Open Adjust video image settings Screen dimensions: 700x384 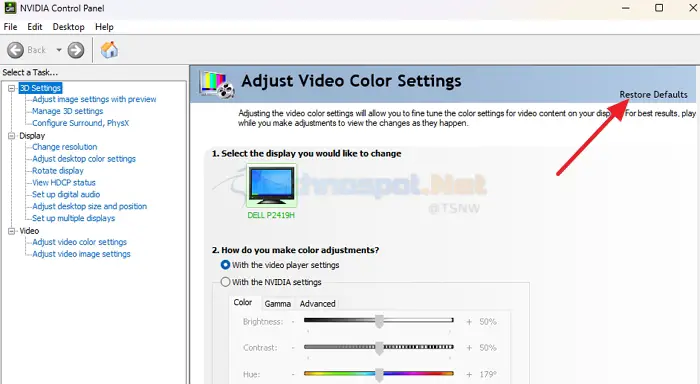(x=81, y=254)
